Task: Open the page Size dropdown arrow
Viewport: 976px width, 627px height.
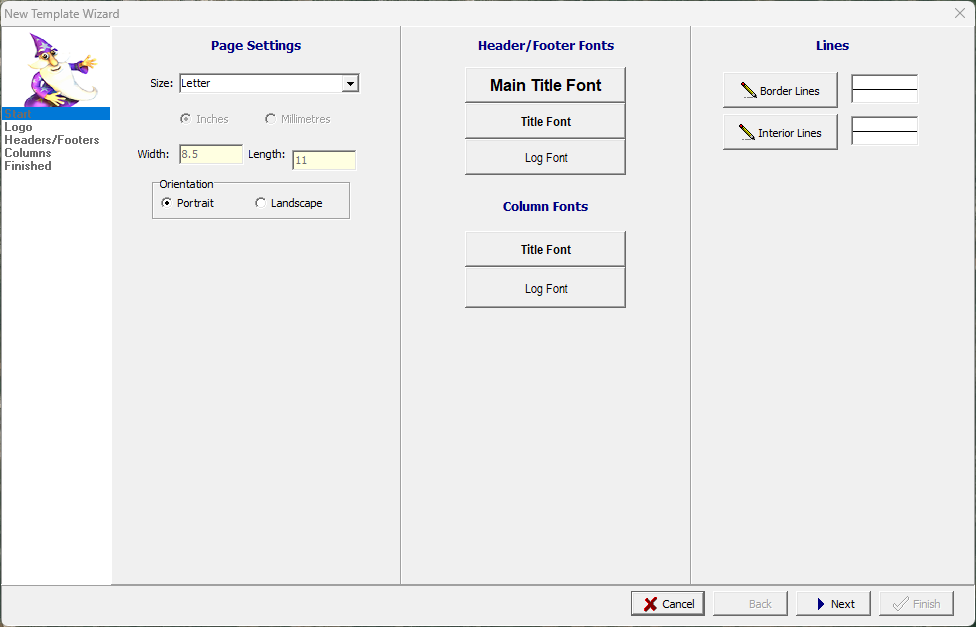Action: 350,84
